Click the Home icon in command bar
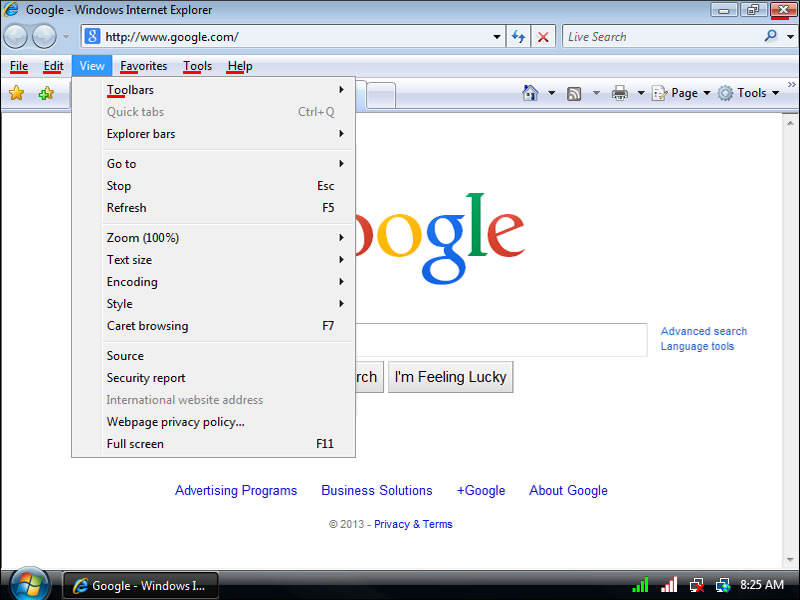Viewport: 800px width, 600px height. [x=531, y=93]
